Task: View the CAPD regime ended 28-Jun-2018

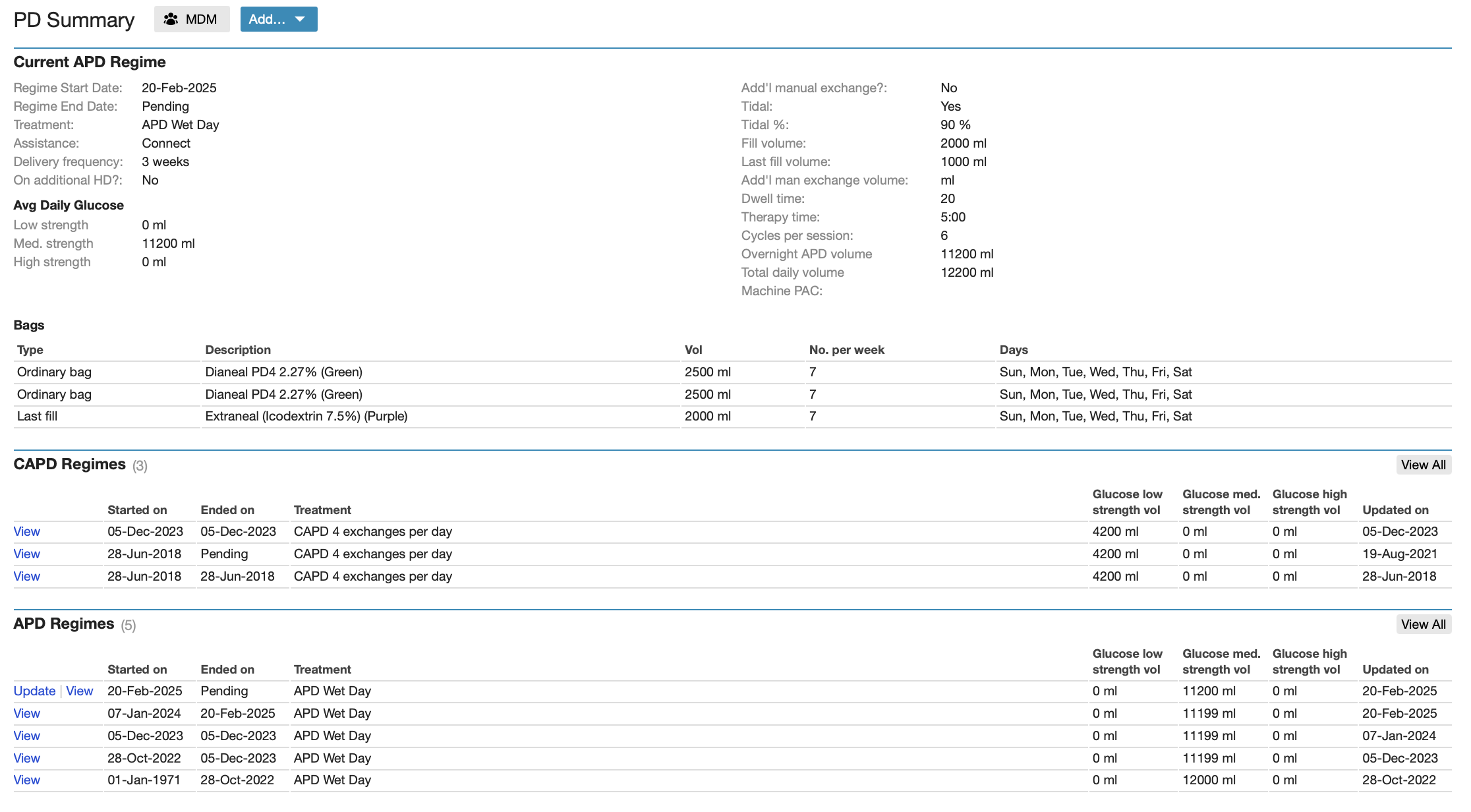Action: (x=26, y=576)
